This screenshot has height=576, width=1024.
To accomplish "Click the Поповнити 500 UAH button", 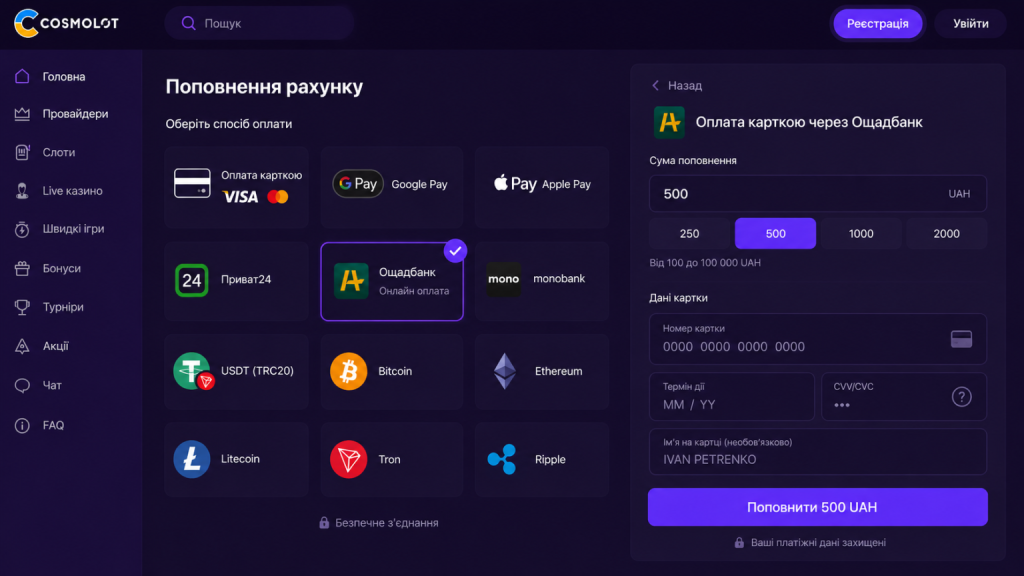I will click(818, 507).
